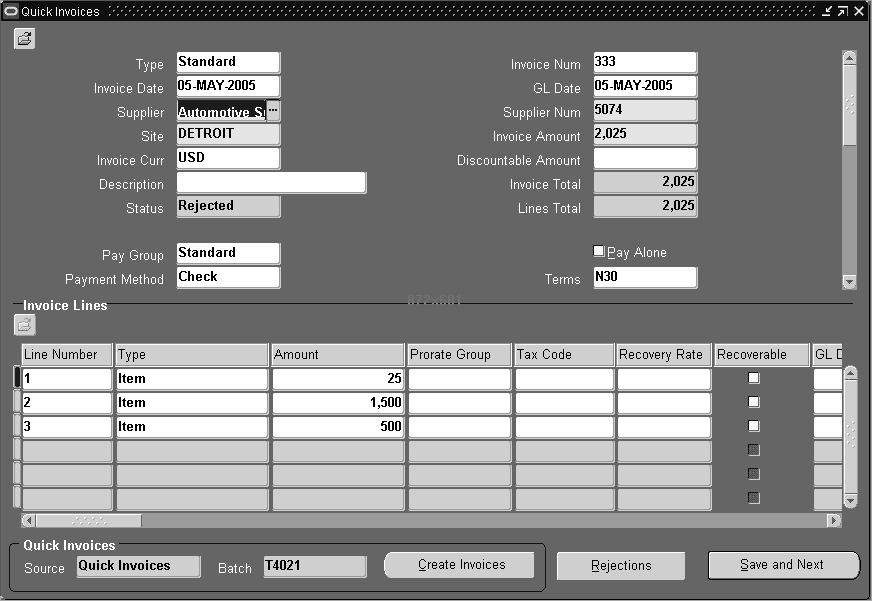Click the Amount column header

click(x=335, y=354)
